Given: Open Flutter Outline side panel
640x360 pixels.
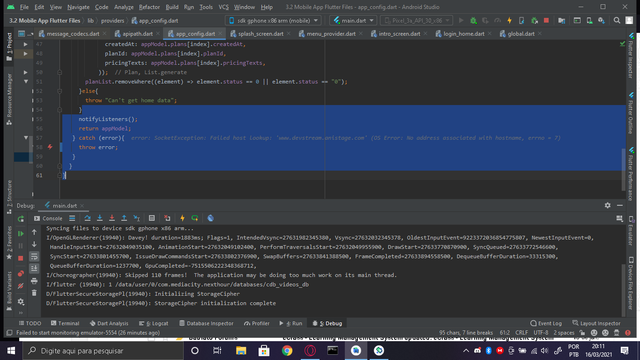Looking at the screenshot, I should pos(631,113).
